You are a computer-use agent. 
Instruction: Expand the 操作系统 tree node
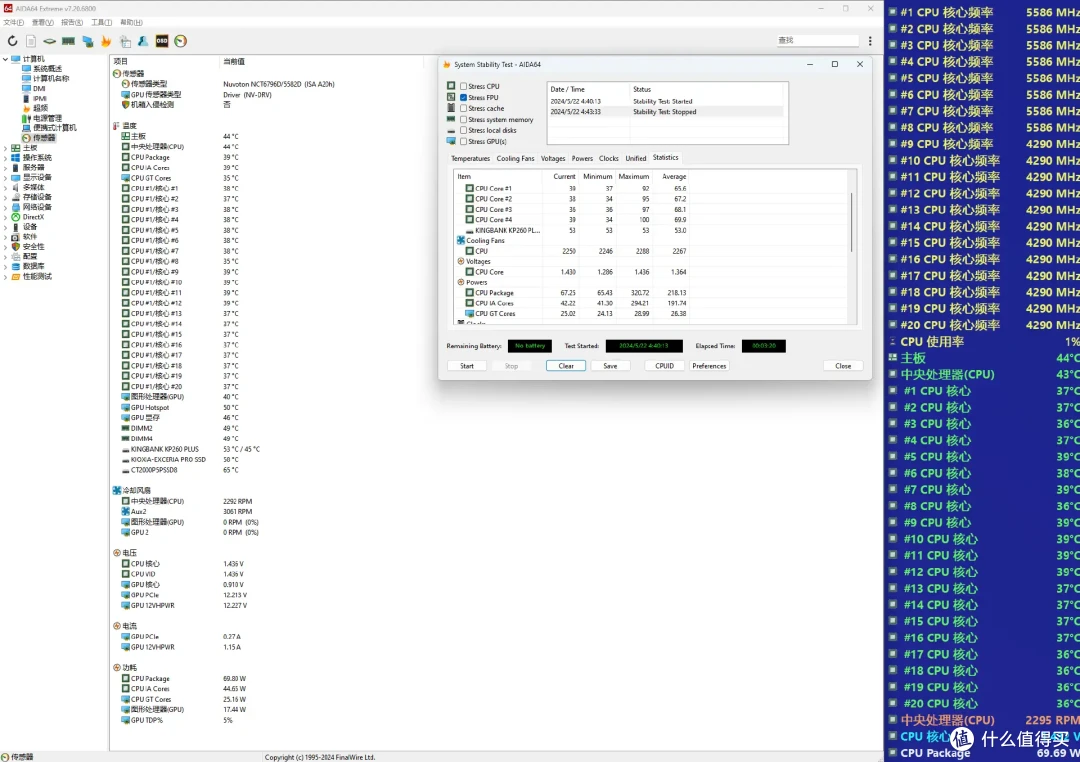(6, 158)
